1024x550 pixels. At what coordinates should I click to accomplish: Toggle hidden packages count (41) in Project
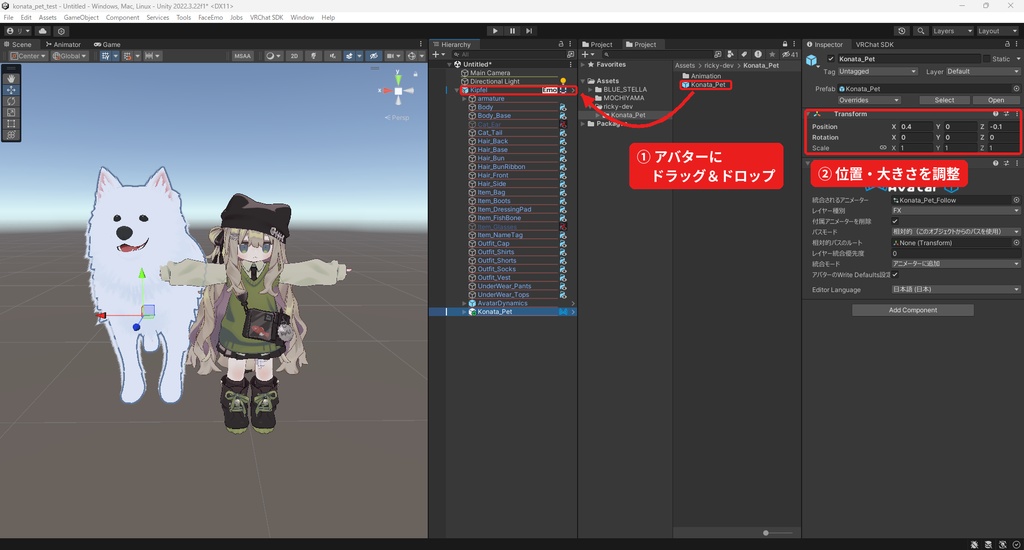point(790,55)
